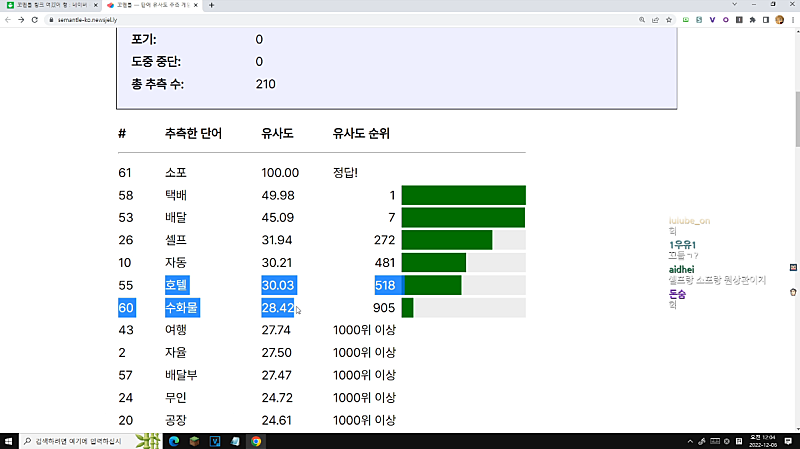This screenshot has height=449, width=800.
Task: Open a new browser tab with plus icon
Action: click(211, 5)
